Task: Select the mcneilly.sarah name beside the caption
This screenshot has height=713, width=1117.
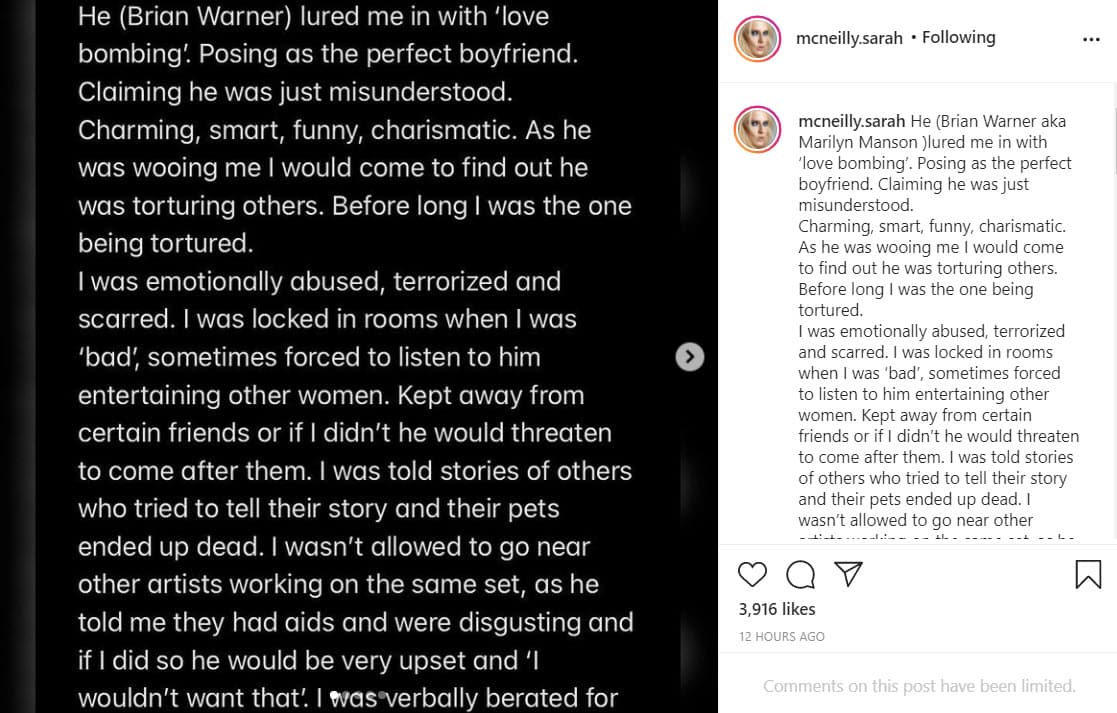Action: click(851, 121)
